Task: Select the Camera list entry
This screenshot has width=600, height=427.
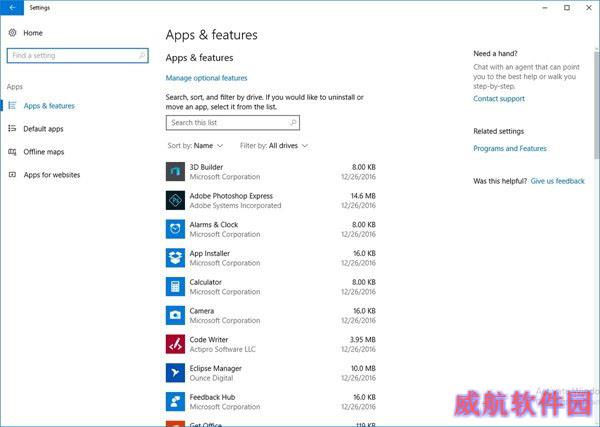Action: coord(271,315)
